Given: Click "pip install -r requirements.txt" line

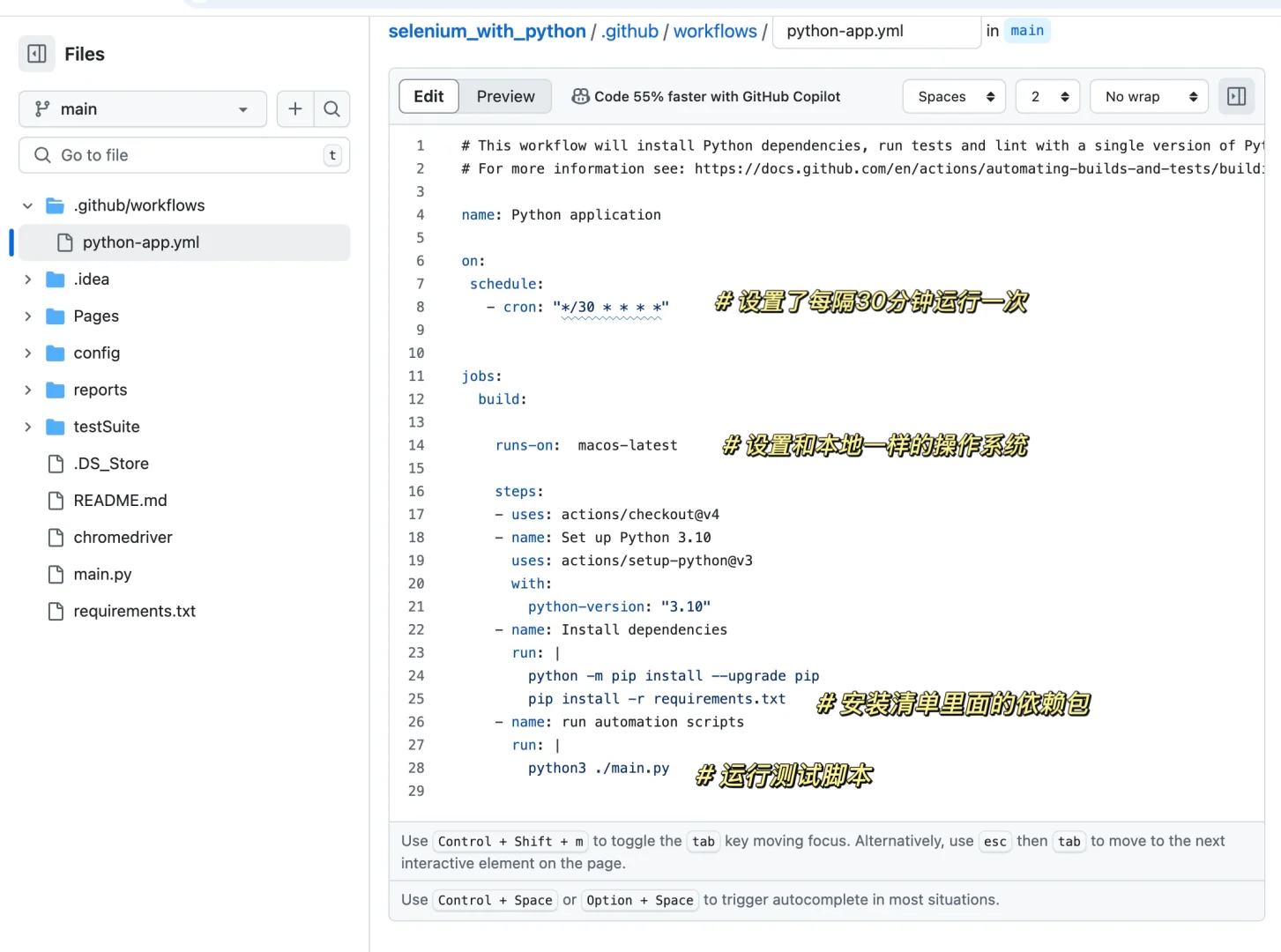Looking at the screenshot, I should click(657, 699).
